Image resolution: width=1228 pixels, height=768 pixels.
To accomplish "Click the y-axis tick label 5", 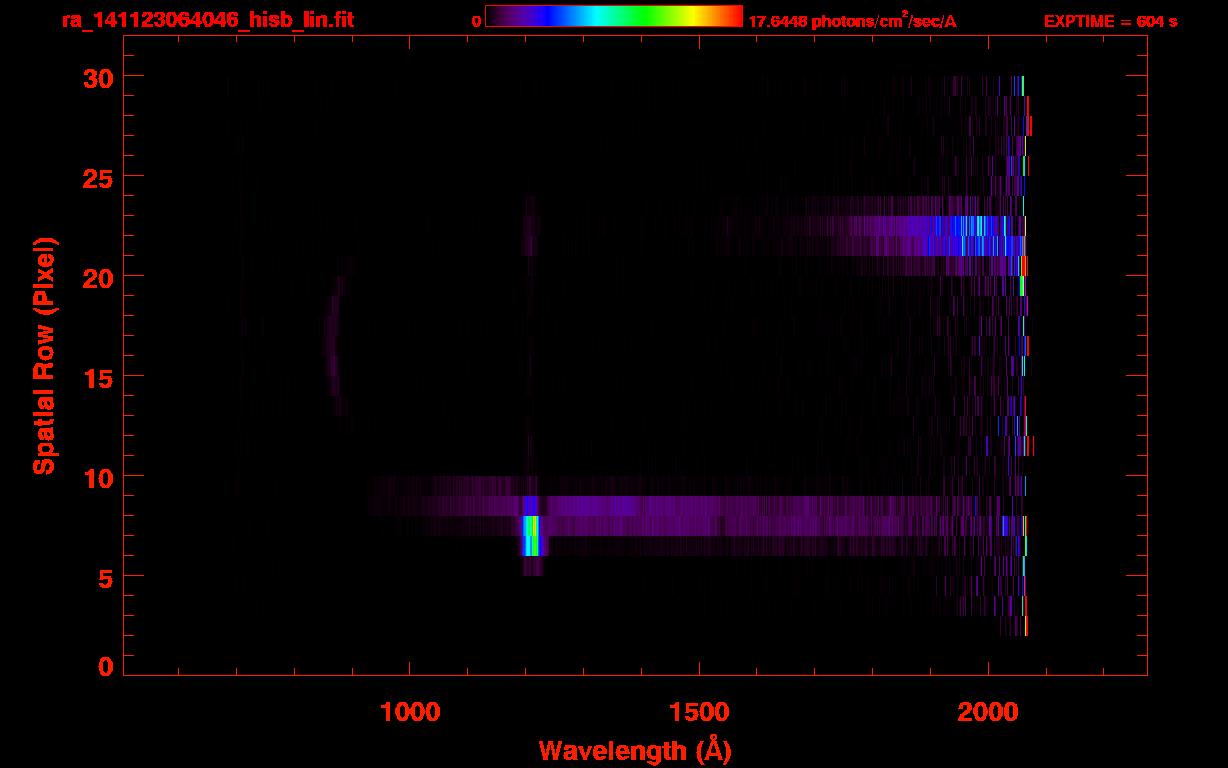I will [x=105, y=577].
